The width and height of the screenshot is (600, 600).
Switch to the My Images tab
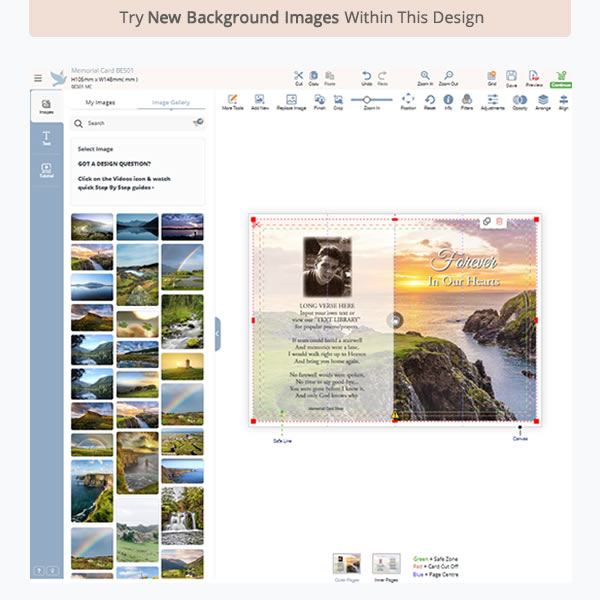click(98, 102)
